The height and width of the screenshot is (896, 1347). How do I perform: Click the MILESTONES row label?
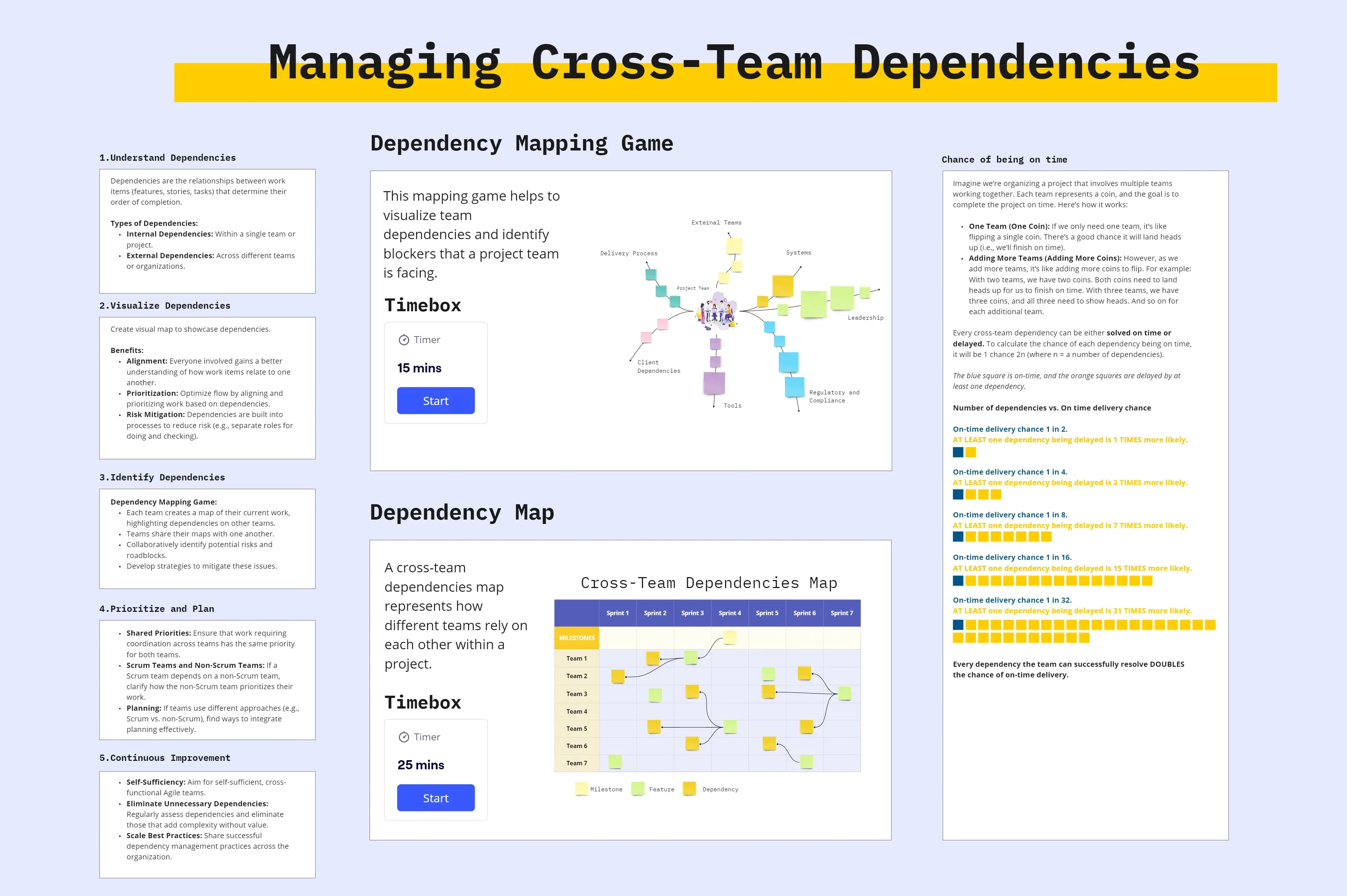point(577,638)
